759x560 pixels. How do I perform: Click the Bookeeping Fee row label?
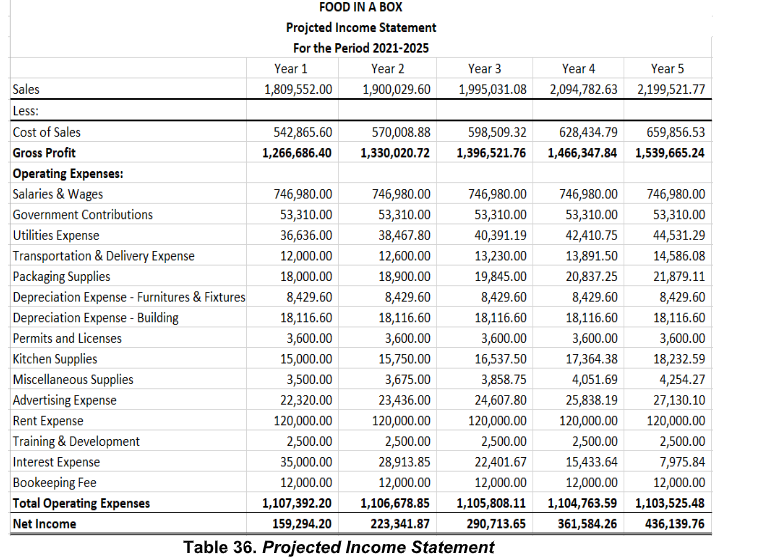[54, 483]
